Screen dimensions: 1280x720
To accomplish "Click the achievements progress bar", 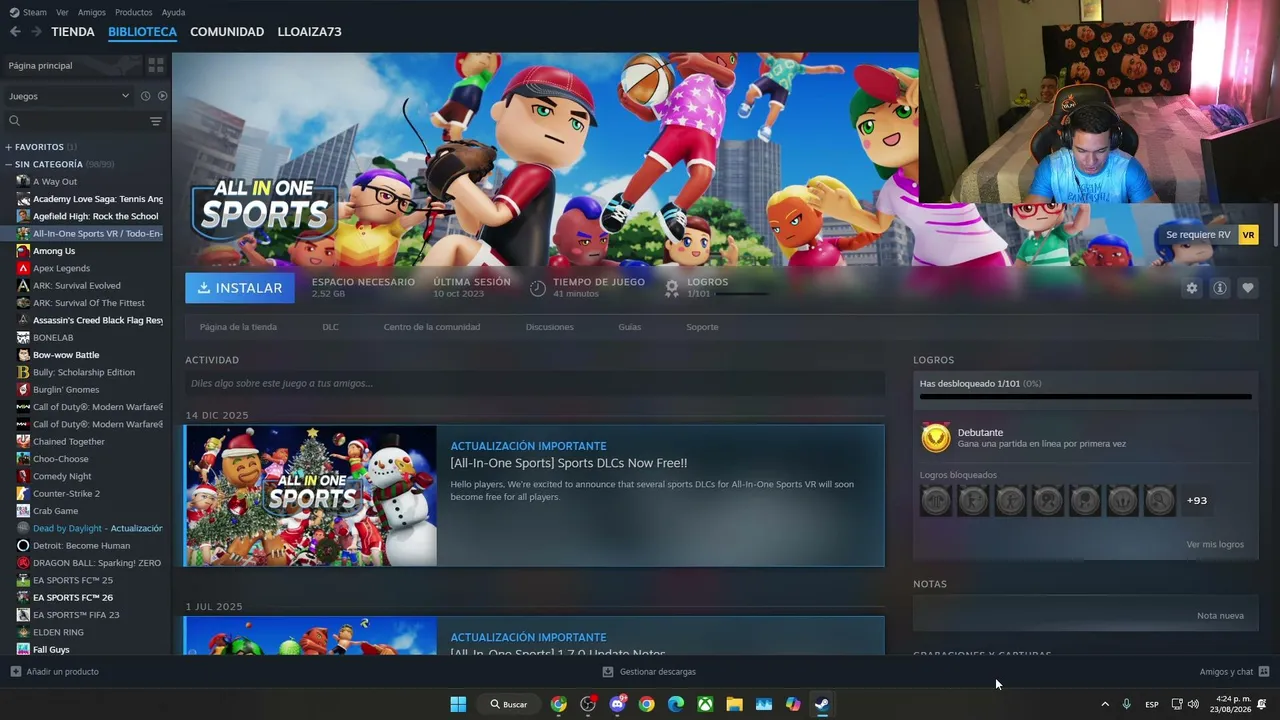I will (x=1085, y=397).
